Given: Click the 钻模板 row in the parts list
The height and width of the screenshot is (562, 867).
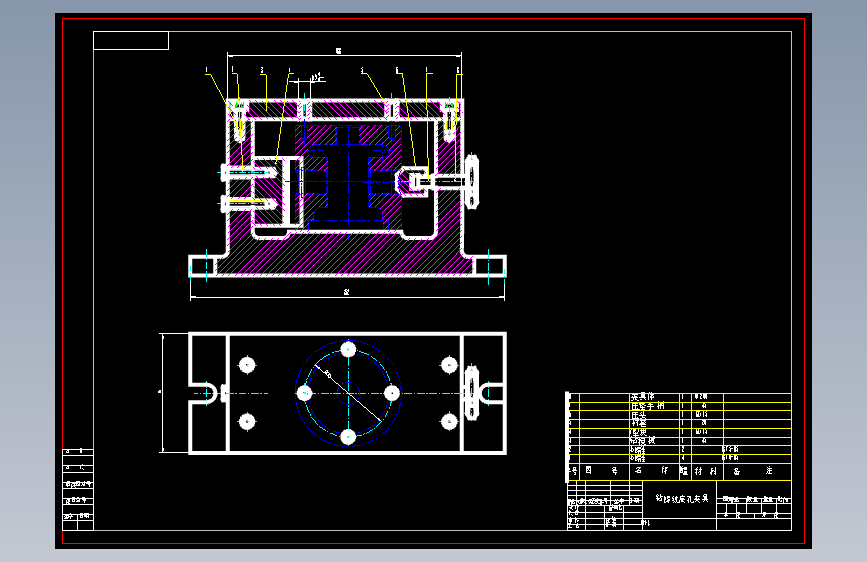Looking at the screenshot, I should click(680, 441).
